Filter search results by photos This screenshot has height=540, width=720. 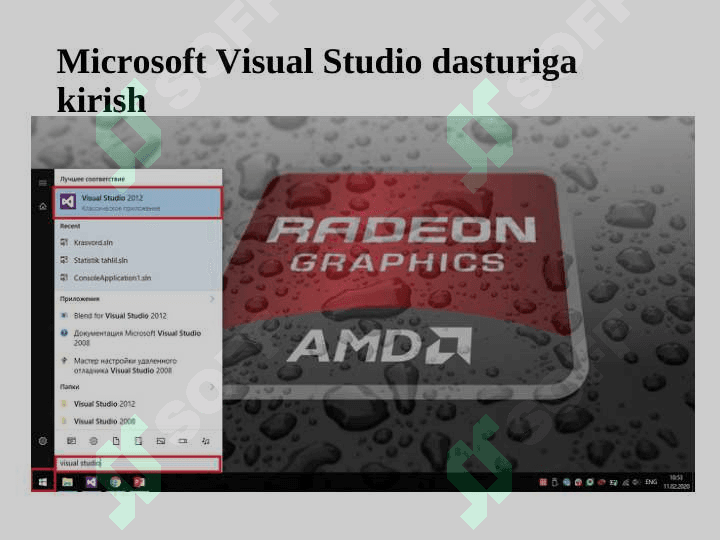pos(160,440)
